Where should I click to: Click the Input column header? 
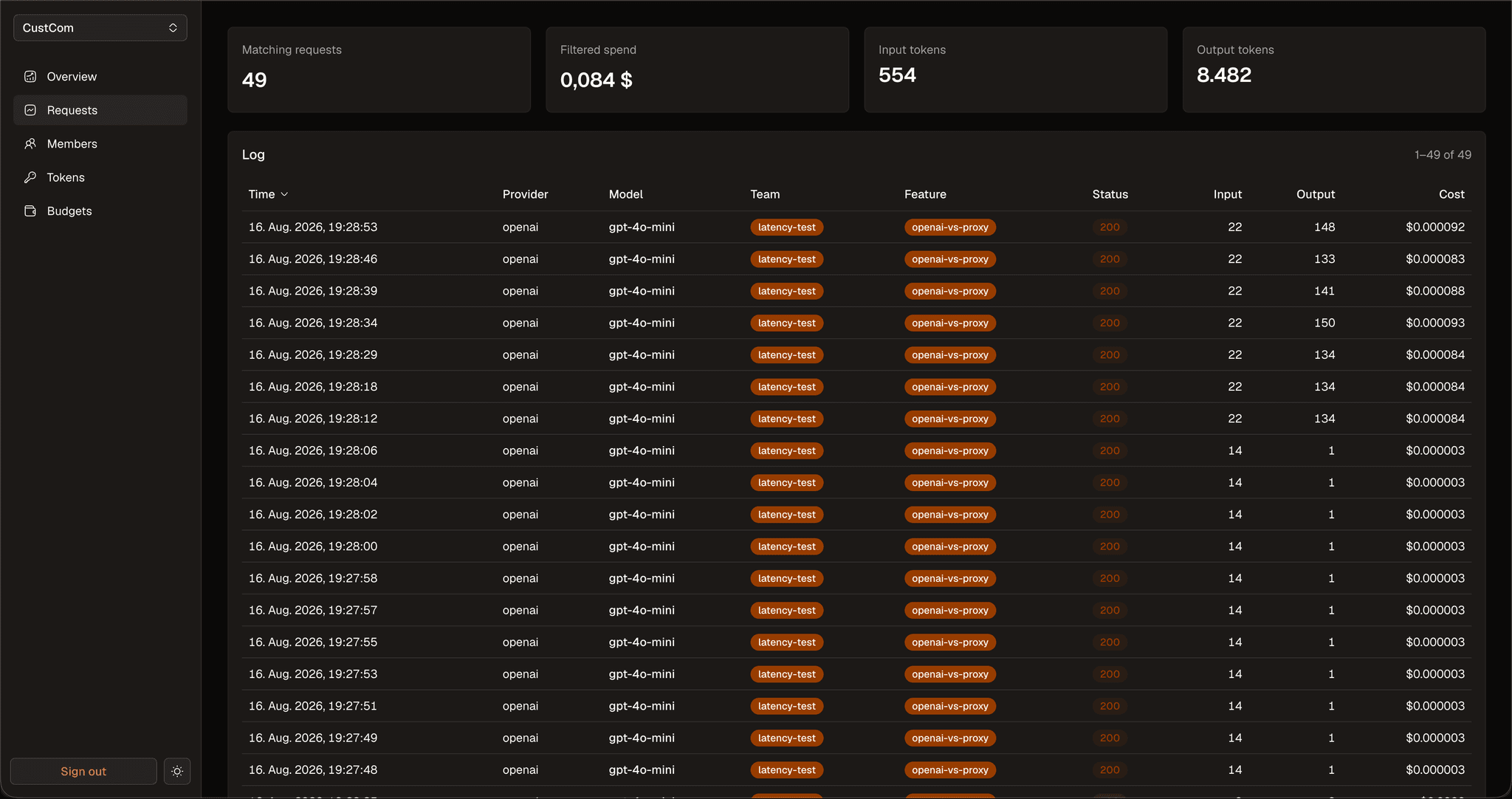click(1227, 194)
